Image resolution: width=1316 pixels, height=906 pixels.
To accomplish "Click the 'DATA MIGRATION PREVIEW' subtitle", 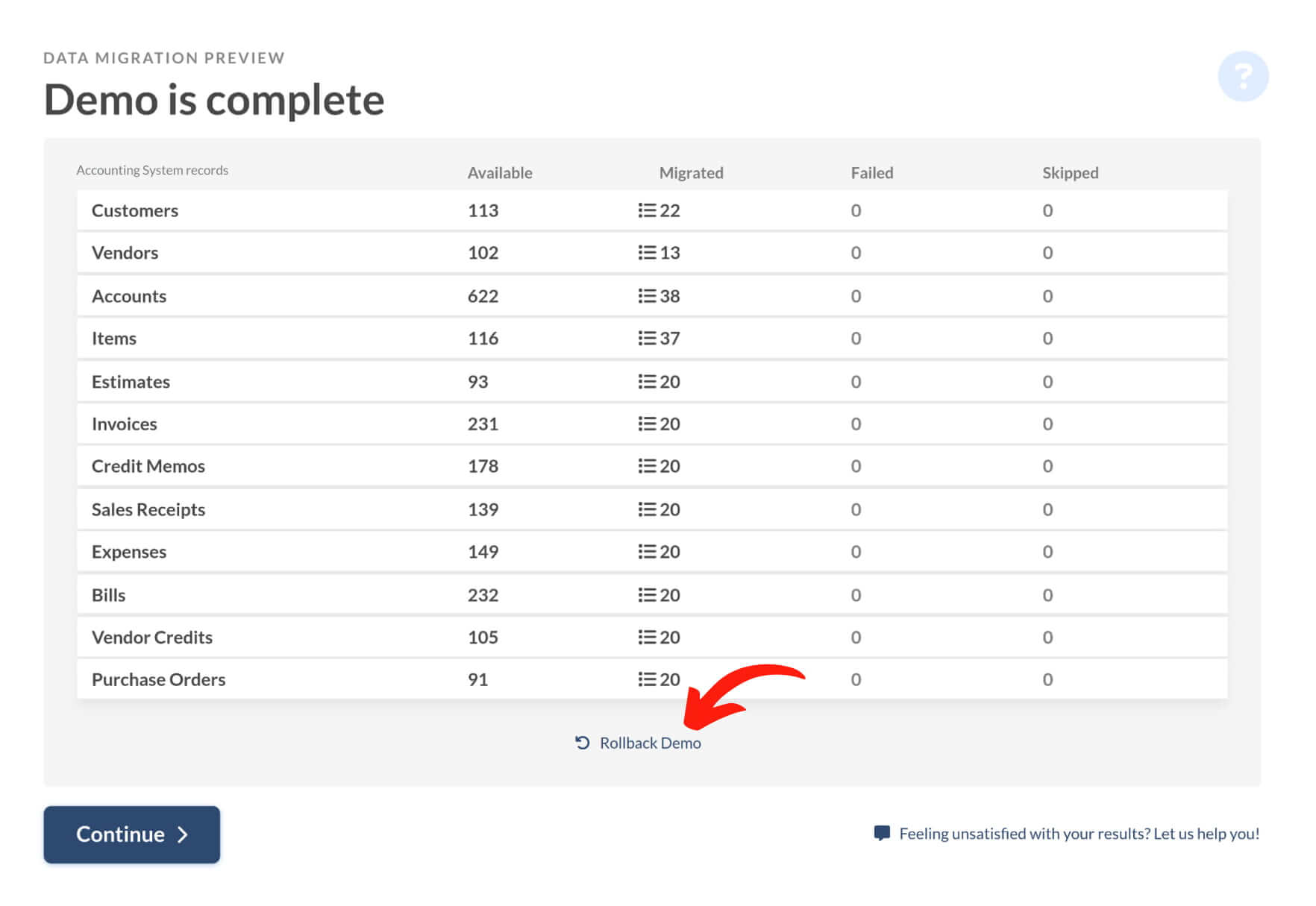I will [x=164, y=58].
